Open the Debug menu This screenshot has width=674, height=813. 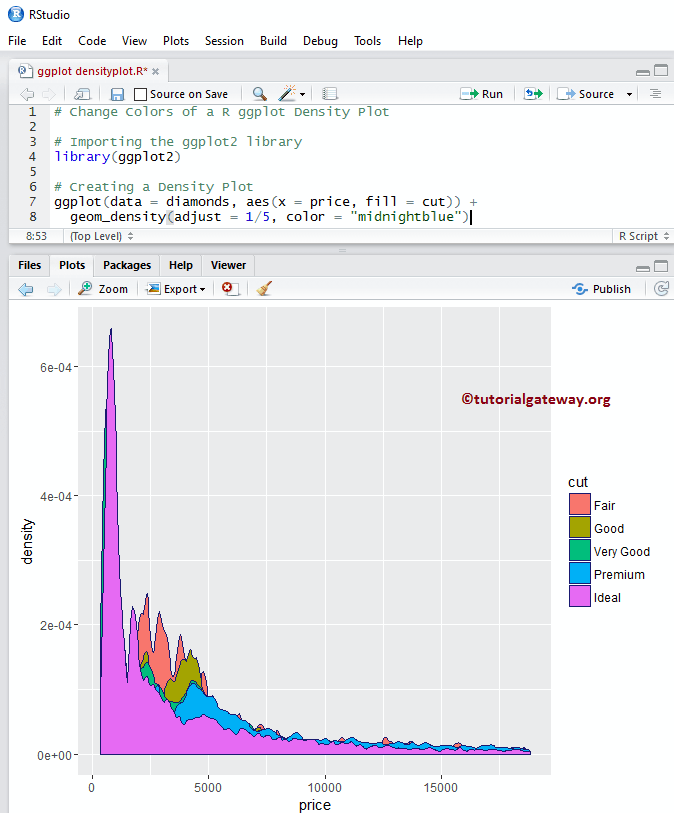tap(320, 41)
